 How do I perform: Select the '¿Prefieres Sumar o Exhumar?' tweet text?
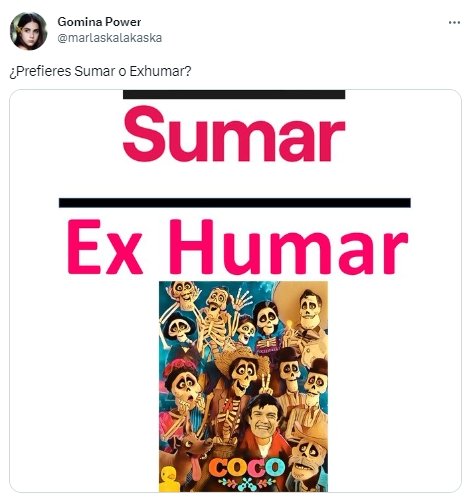pyautogui.click(x=100, y=71)
